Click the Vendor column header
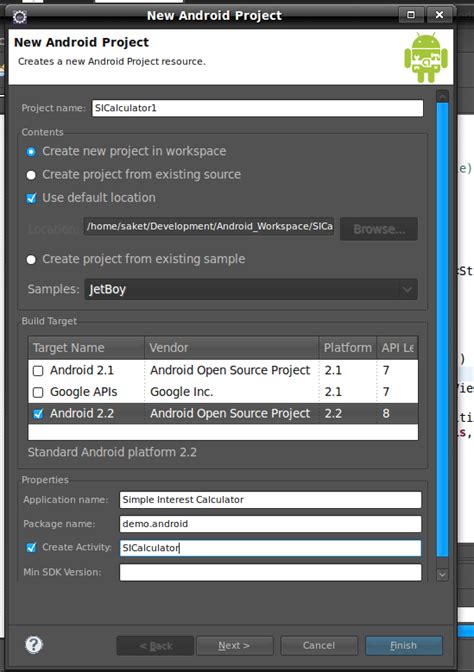This screenshot has width=474, height=672. (x=232, y=348)
